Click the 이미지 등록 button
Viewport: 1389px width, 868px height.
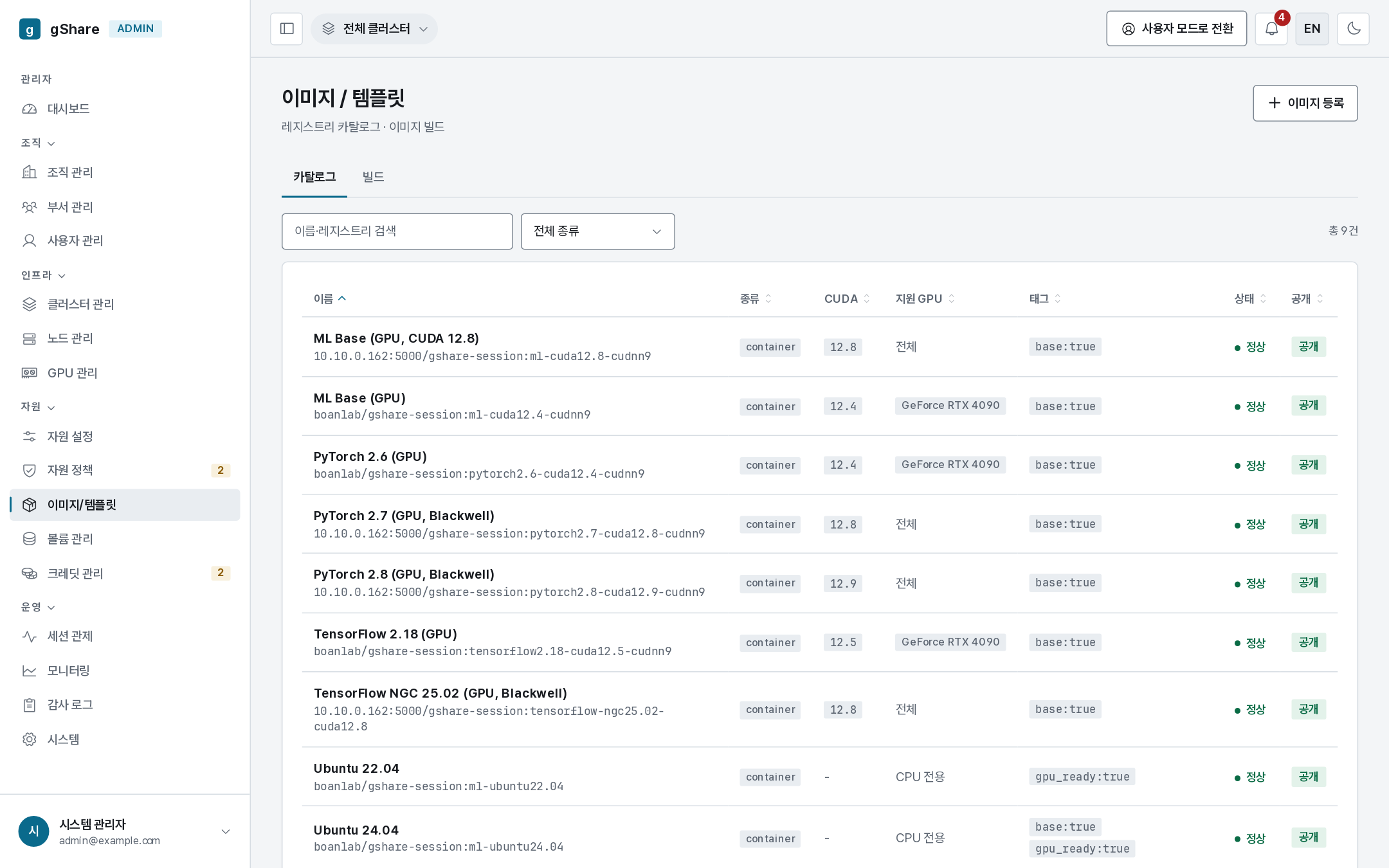tap(1305, 103)
